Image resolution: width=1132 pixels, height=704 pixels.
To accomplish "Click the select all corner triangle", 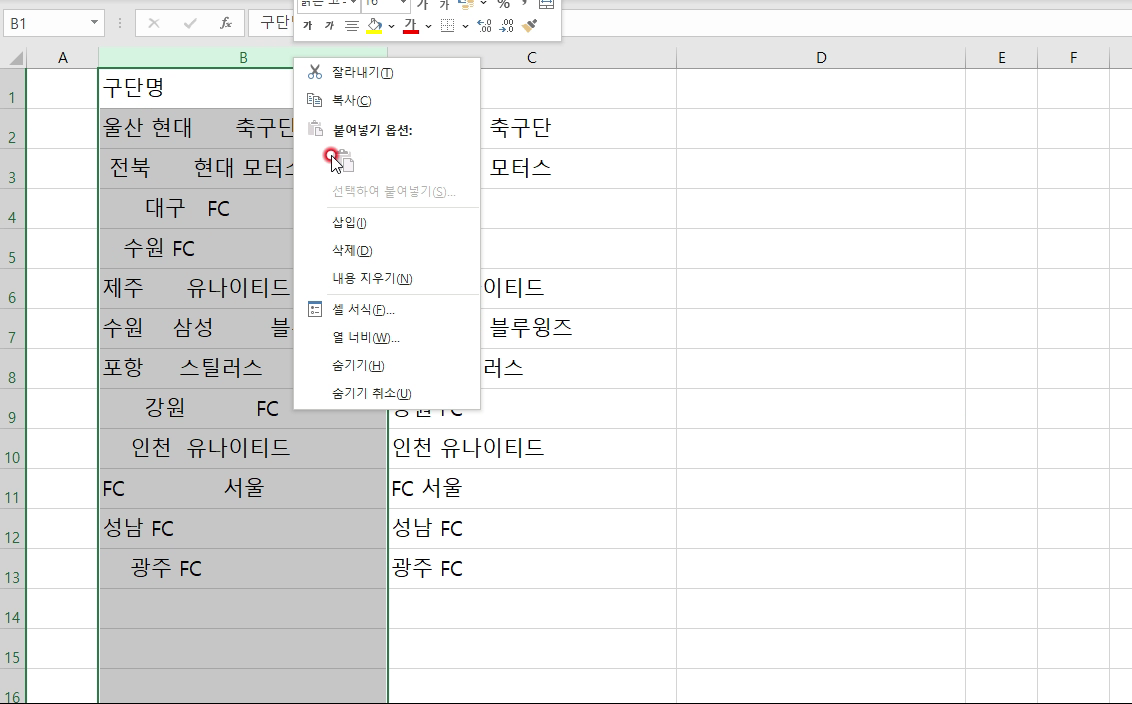I will click(14, 58).
